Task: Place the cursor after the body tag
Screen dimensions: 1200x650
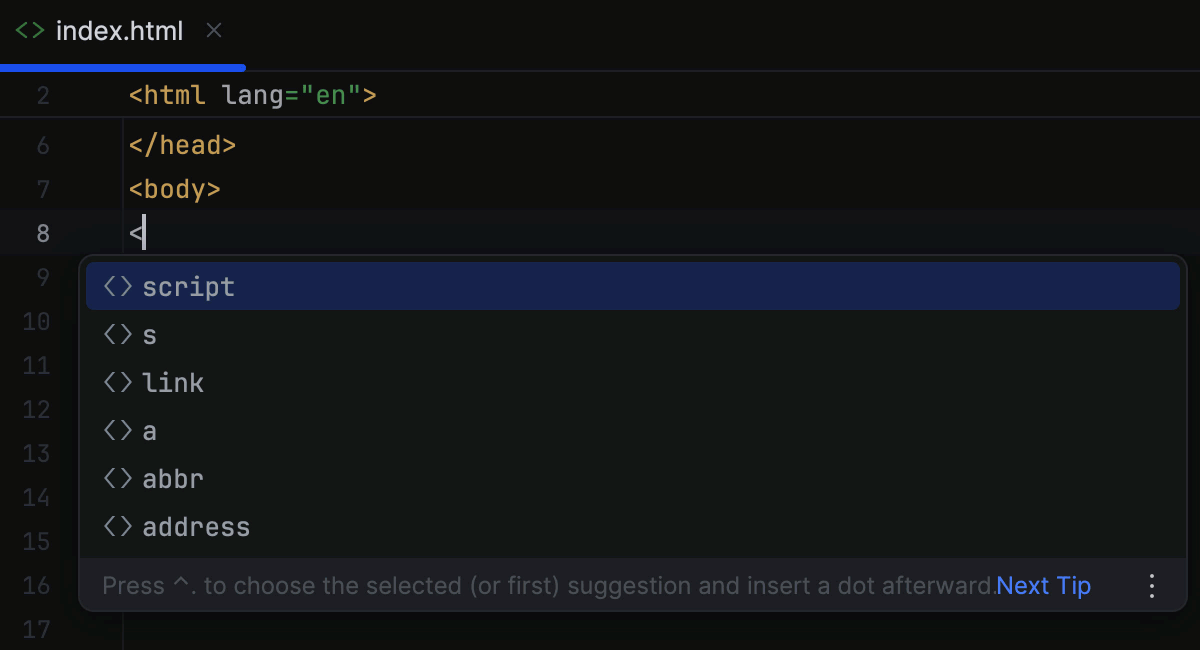Action: click(222, 189)
